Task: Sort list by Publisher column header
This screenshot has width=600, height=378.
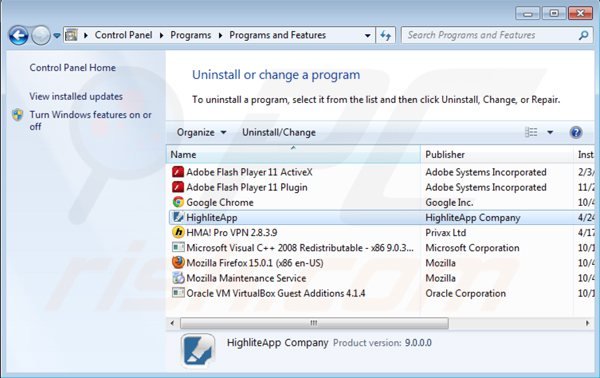Action: (x=497, y=155)
